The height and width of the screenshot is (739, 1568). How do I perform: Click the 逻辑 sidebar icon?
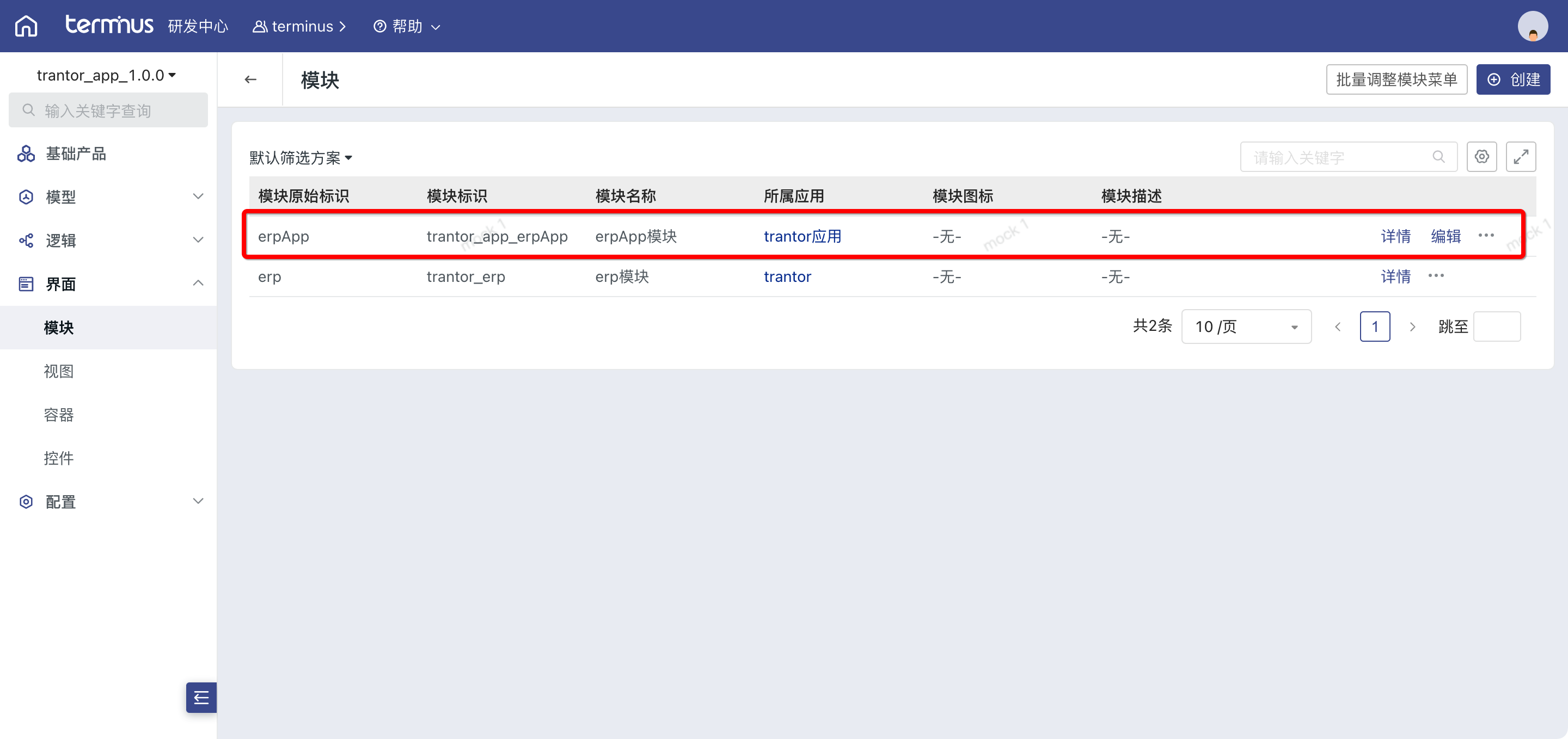pyautogui.click(x=26, y=240)
